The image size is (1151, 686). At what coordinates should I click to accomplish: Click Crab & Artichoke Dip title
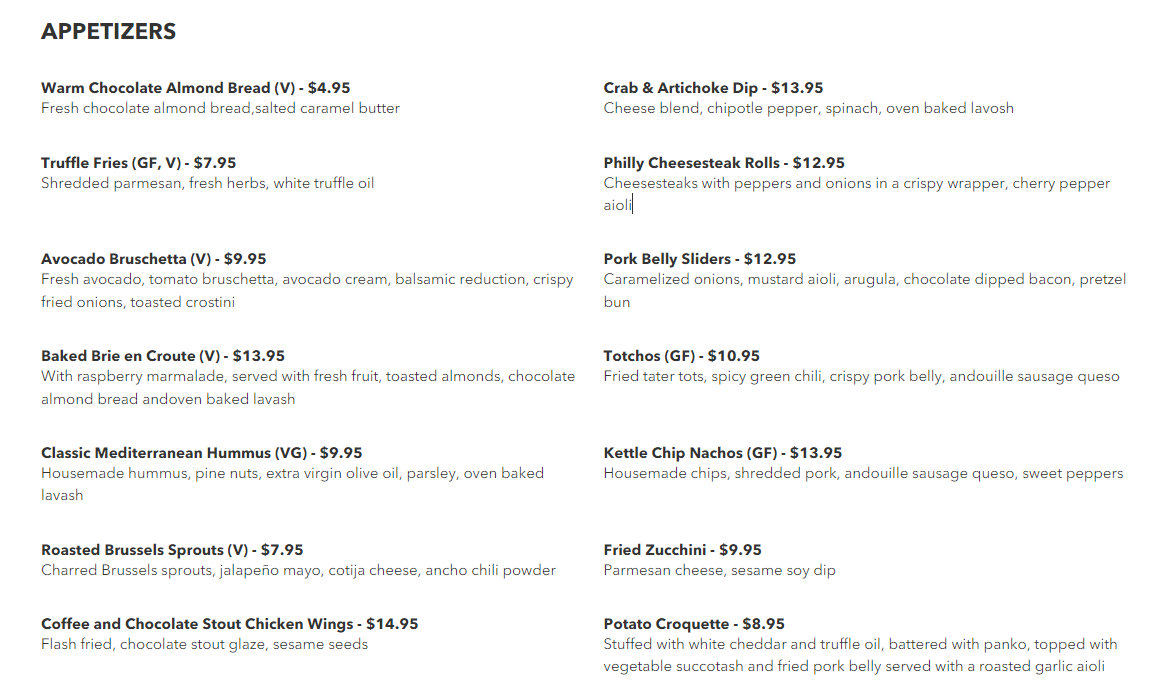[x=714, y=88]
